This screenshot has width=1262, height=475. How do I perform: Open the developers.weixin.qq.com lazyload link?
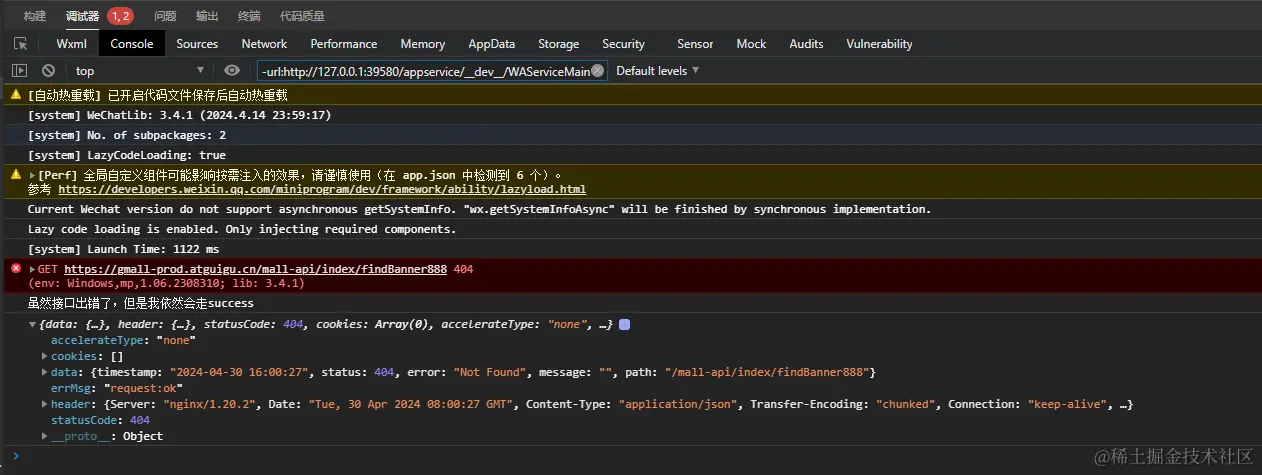tap(321, 189)
